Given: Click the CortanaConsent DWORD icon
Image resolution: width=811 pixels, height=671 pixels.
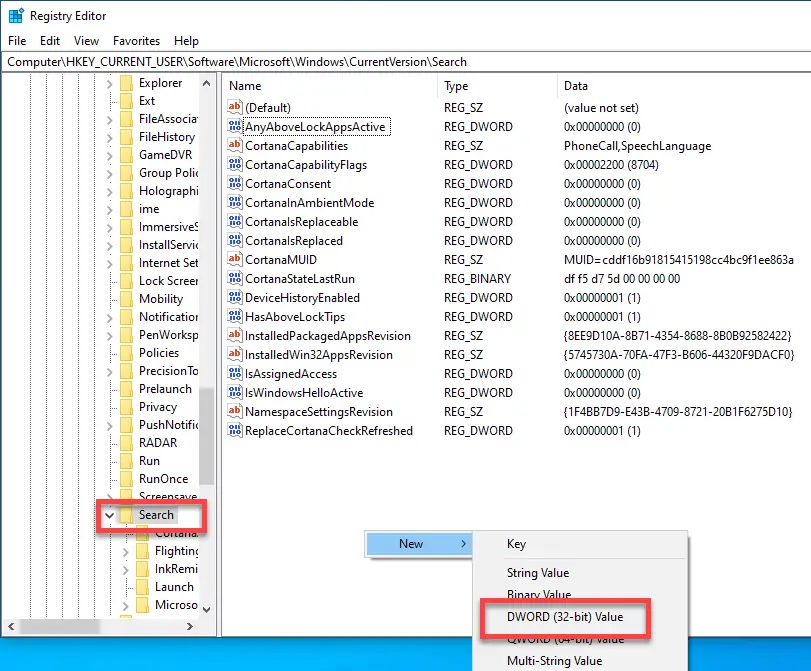Looking at the screenshot, I should click(235, 183).
